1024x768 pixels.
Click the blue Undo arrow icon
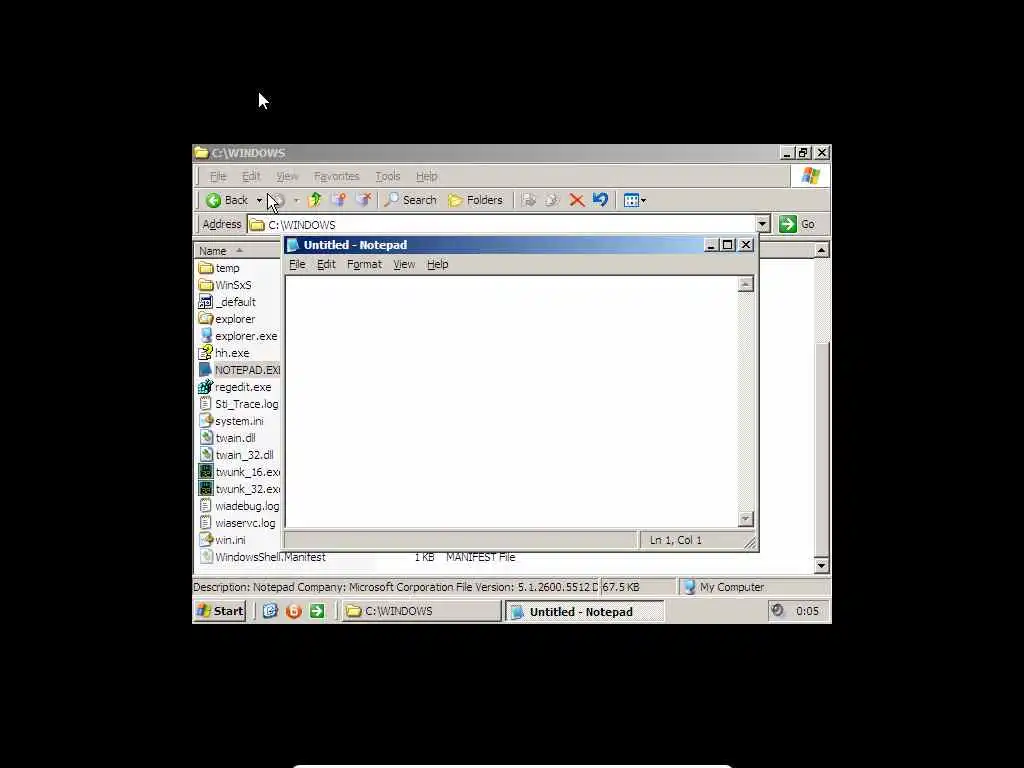(x=600, y=200)
